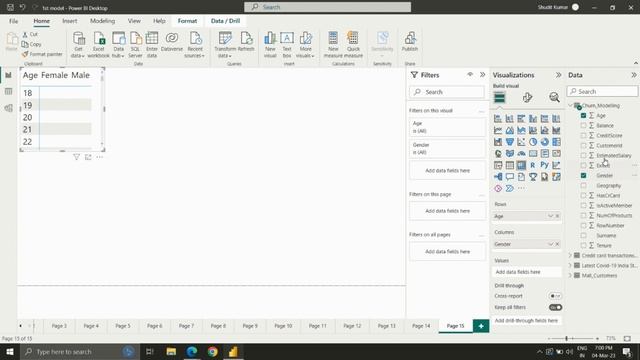The height and width of the screenshot is (360, 640).
Task: Select the Q&A visual icon
Action: 510,177
